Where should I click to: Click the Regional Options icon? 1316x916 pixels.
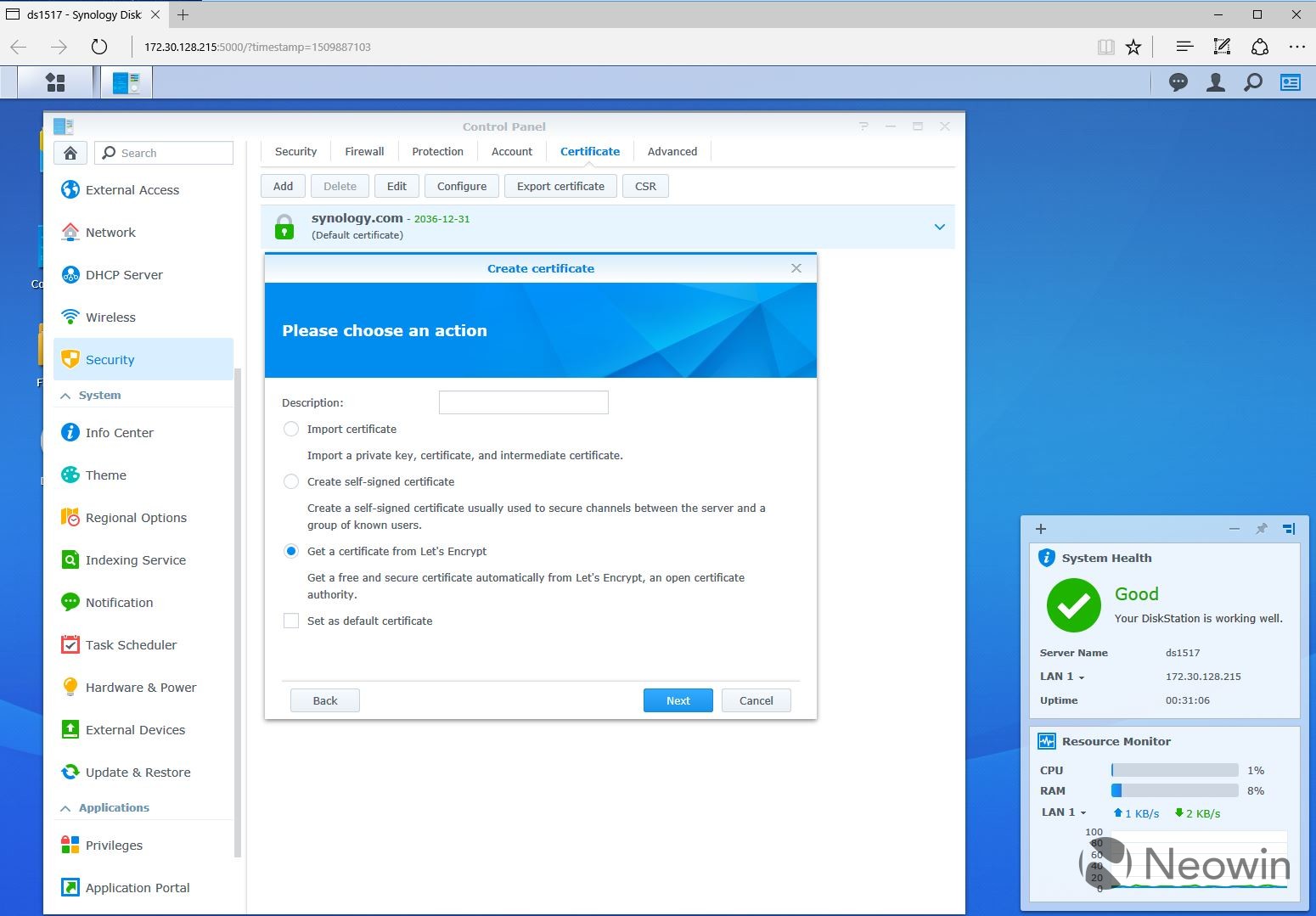[x=70, y=517]
